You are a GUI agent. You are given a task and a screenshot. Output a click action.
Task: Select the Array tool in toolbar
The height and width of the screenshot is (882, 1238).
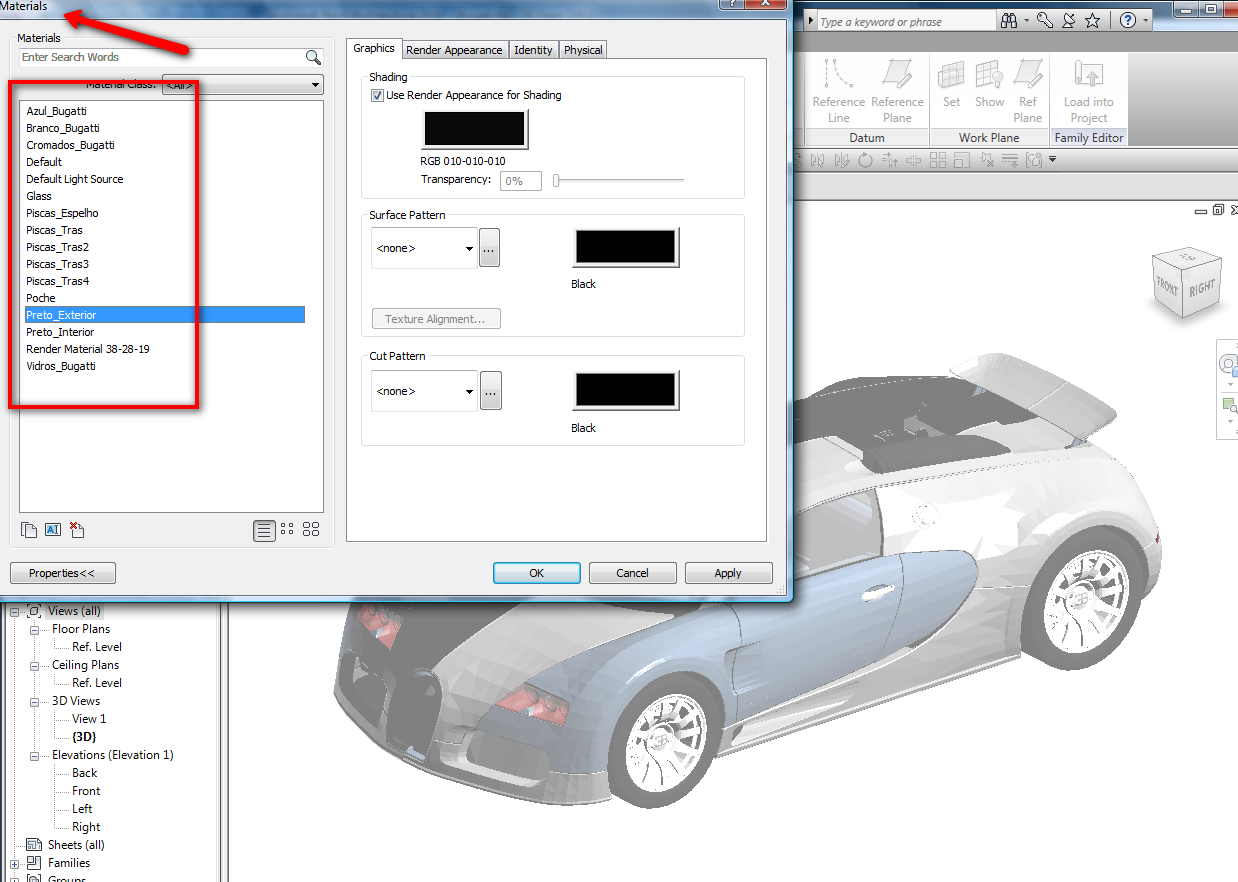click(937, 160)
